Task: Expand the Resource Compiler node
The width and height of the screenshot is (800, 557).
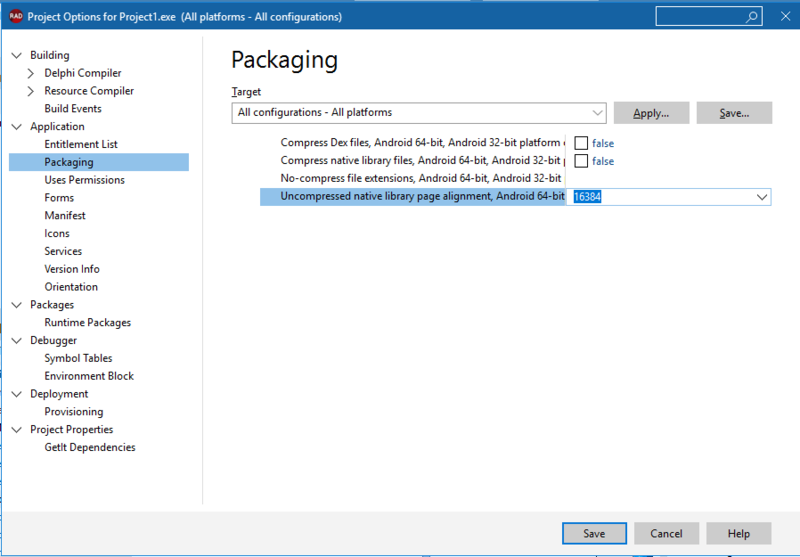Action: [x=31, y=91]
